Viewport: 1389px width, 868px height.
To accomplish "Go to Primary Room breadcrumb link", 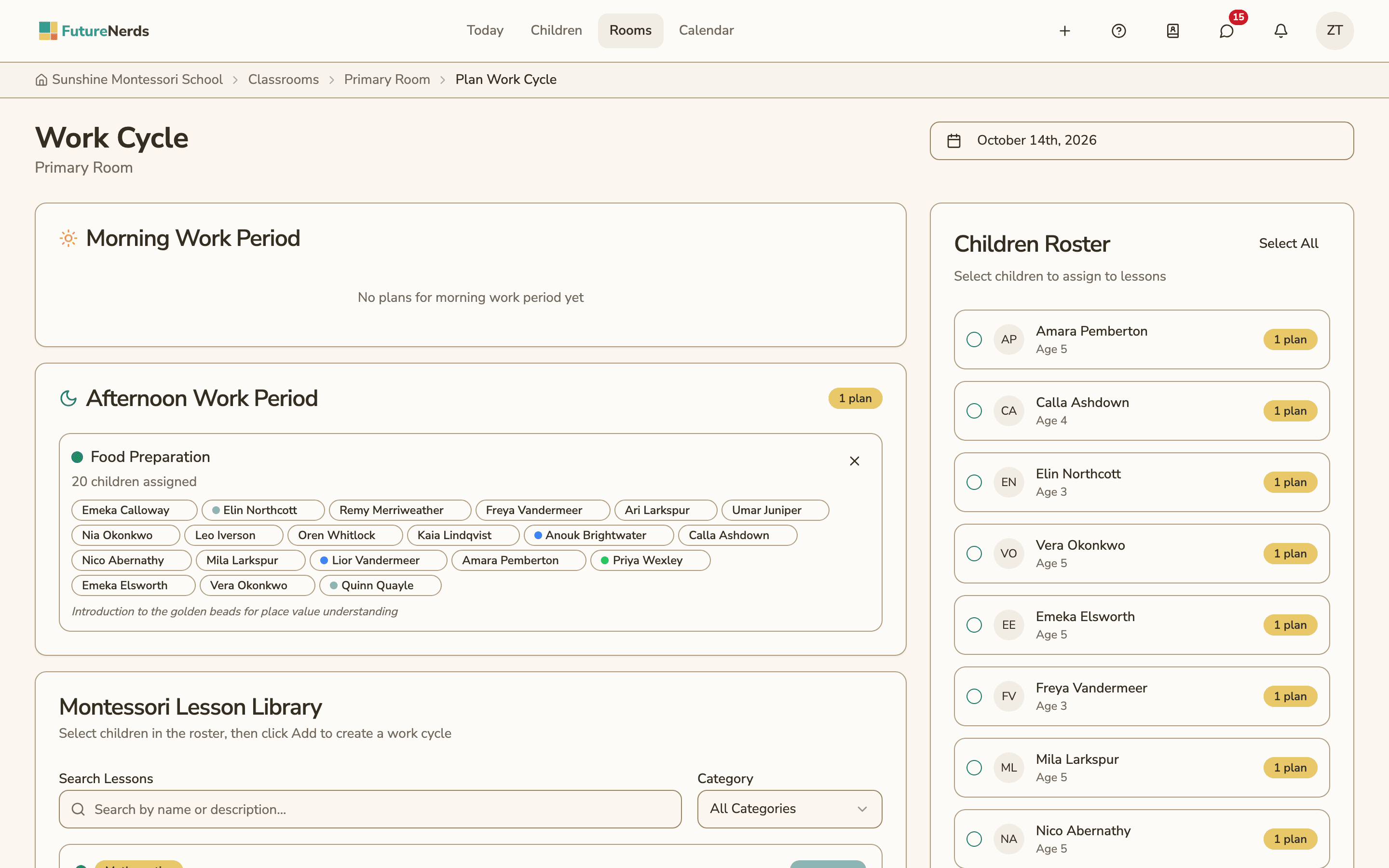I will click(x=387, y=80).
